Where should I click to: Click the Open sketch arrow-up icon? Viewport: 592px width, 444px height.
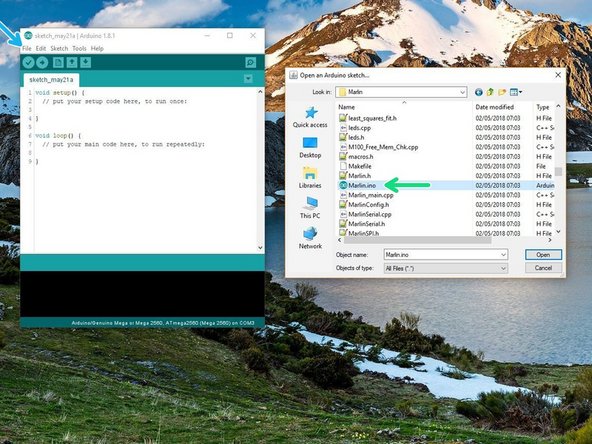[72, 62]
